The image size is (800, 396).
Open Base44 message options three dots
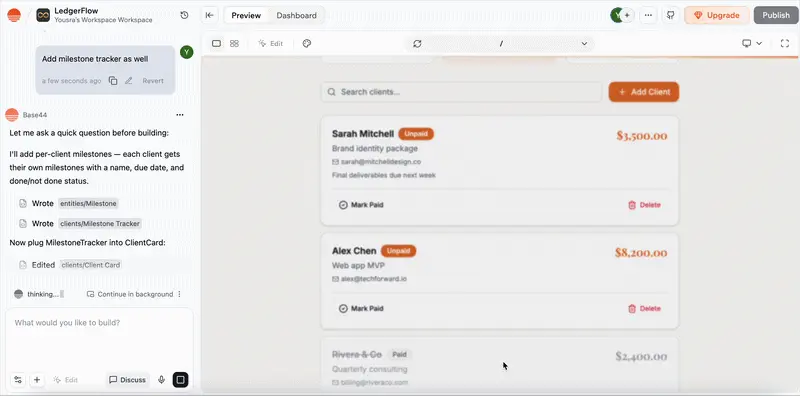(180, 115)
